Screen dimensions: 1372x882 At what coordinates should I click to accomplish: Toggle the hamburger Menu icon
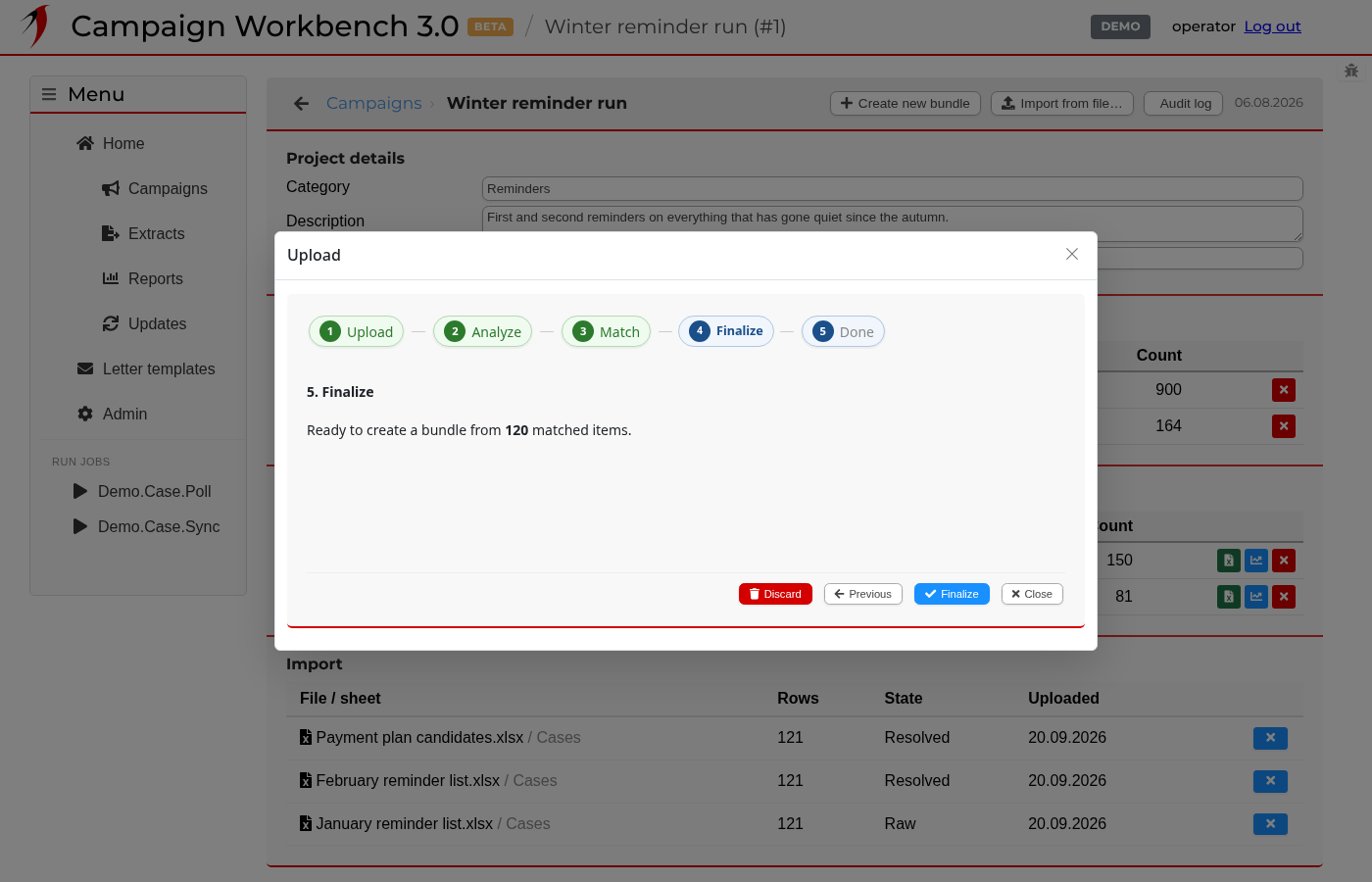coord(49,94)
